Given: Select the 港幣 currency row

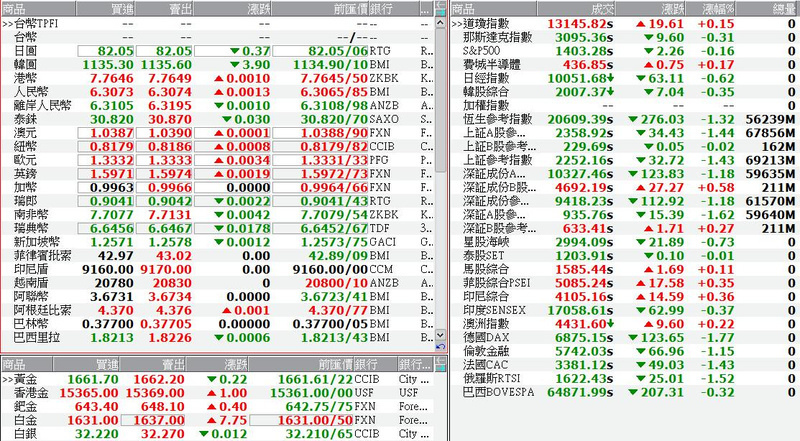Looking at the screenshot, I should [217, 78].
